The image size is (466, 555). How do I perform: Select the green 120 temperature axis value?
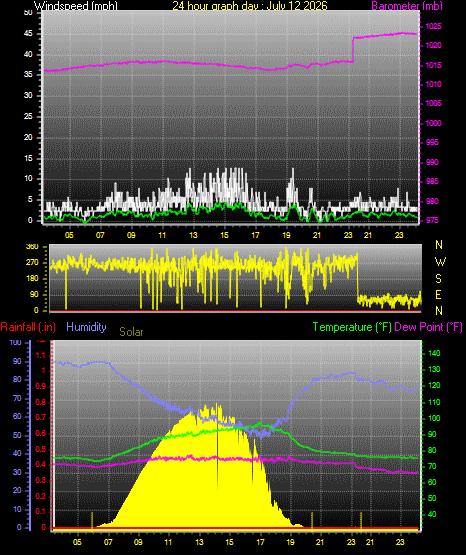pyautogui.click(x=435, y=385)
